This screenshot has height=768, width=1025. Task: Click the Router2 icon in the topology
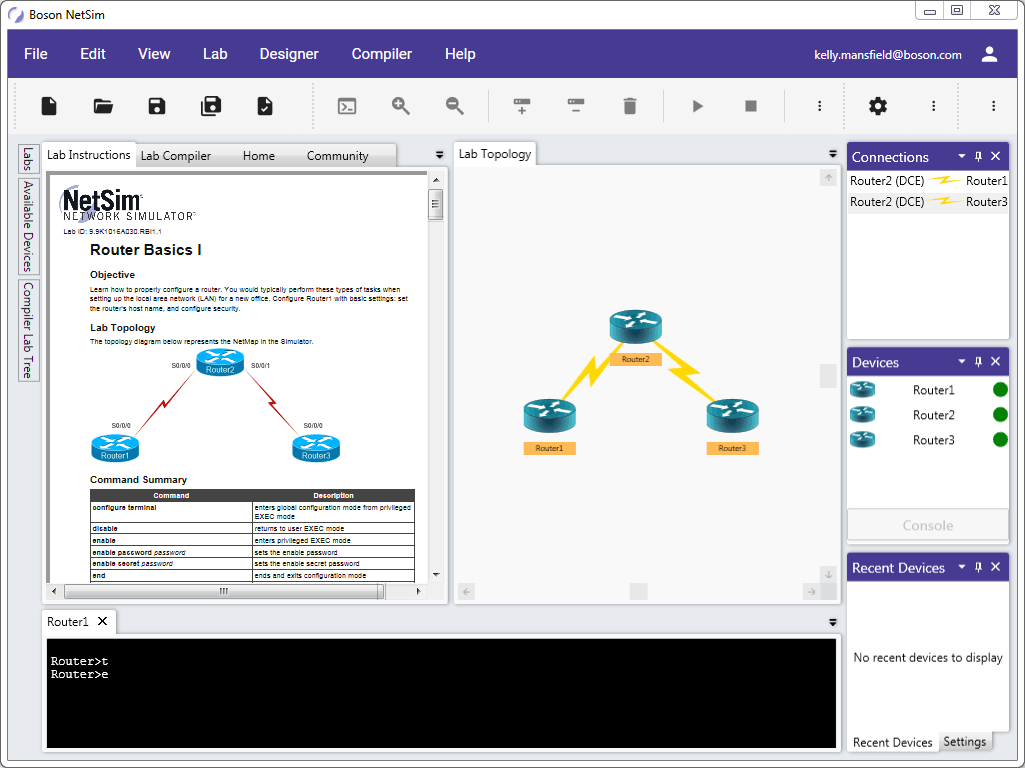[x=635, y=327]
